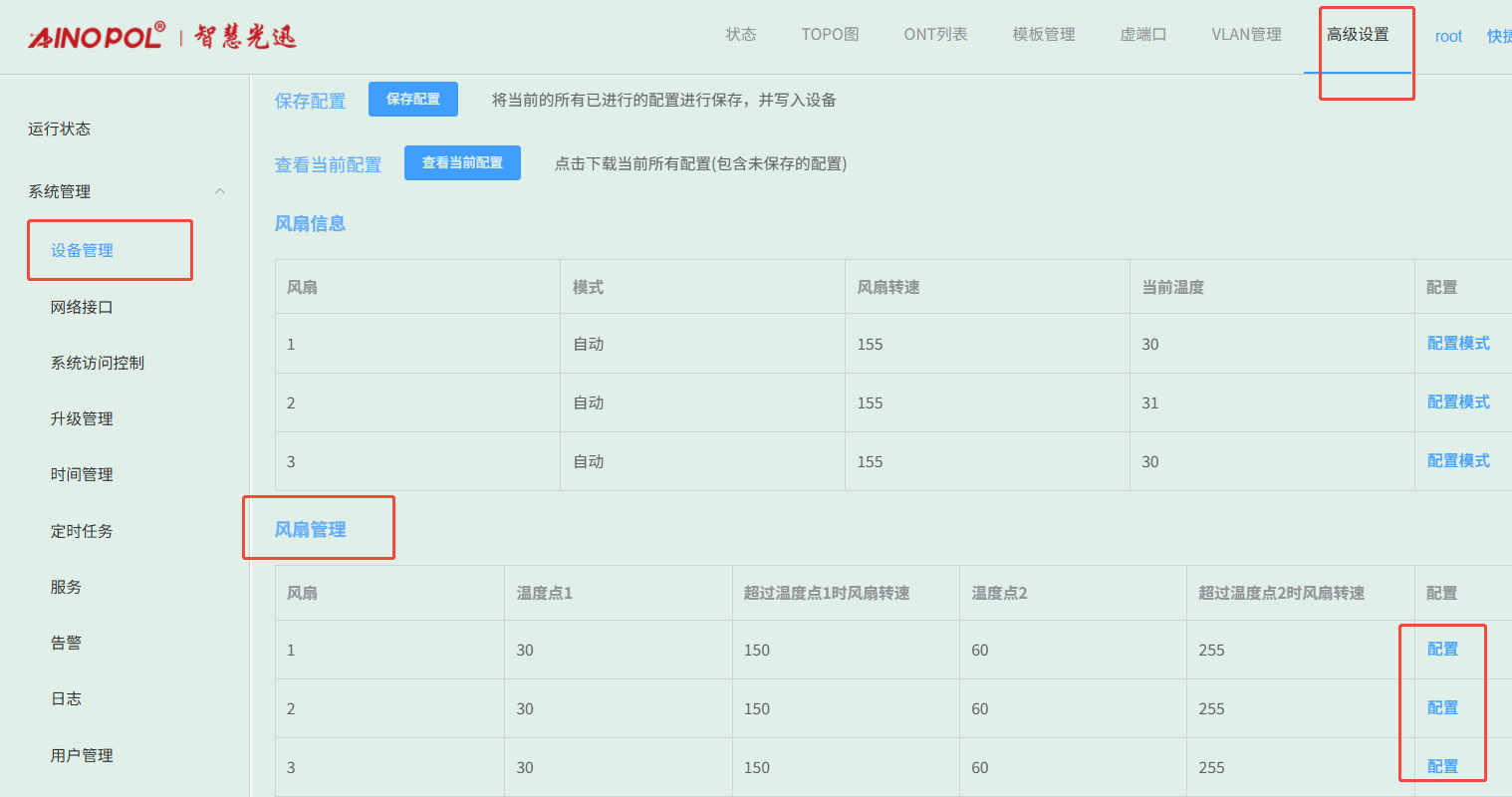The height and width of the screenshot is (797, 1512).
Task: Open 网络接口 in the sidebar
Action: tap(82, 307)
